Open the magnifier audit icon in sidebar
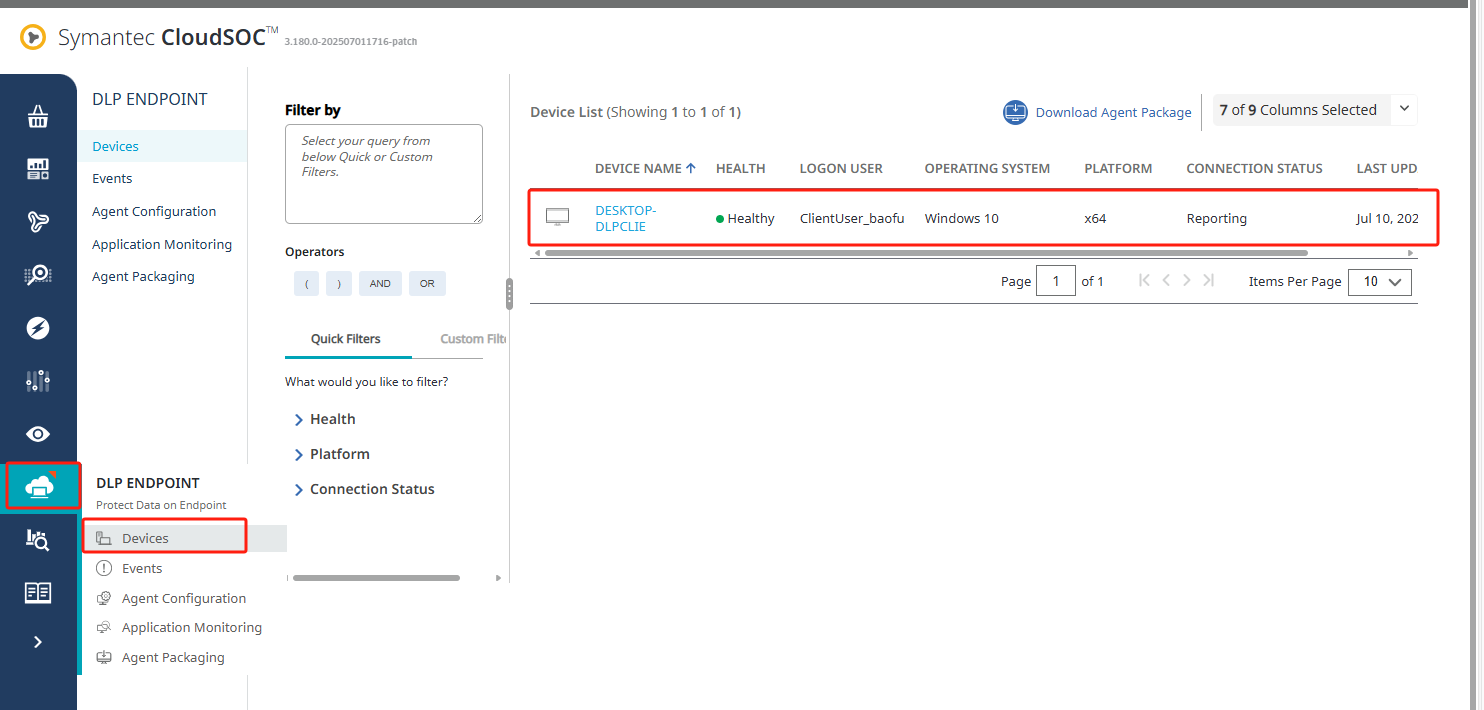Image resolution: width=1484 pixels, height=710 pixels. (x=38, y=275)
